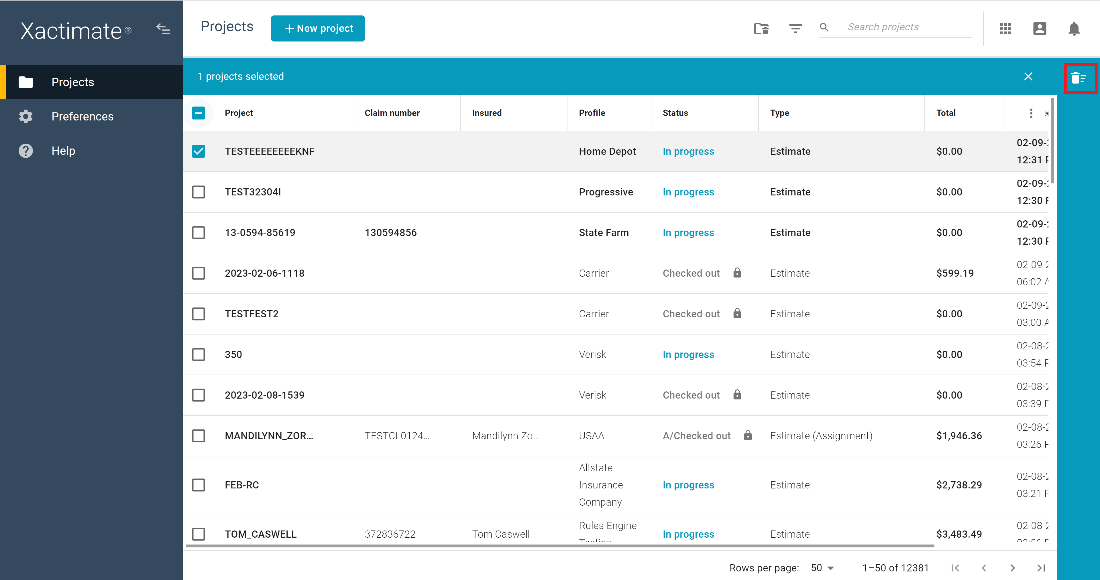Click claim number 130594856
This screenshot has width=1100, height=580.
[x=391, y=233]
